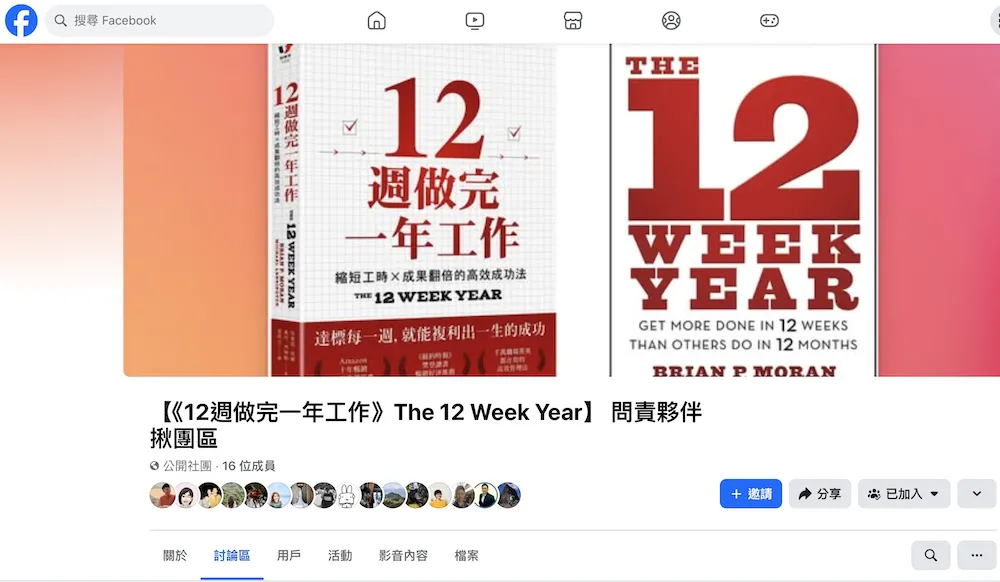
Task: Open the 活動 events tab
Action: [x=340, y=555]
